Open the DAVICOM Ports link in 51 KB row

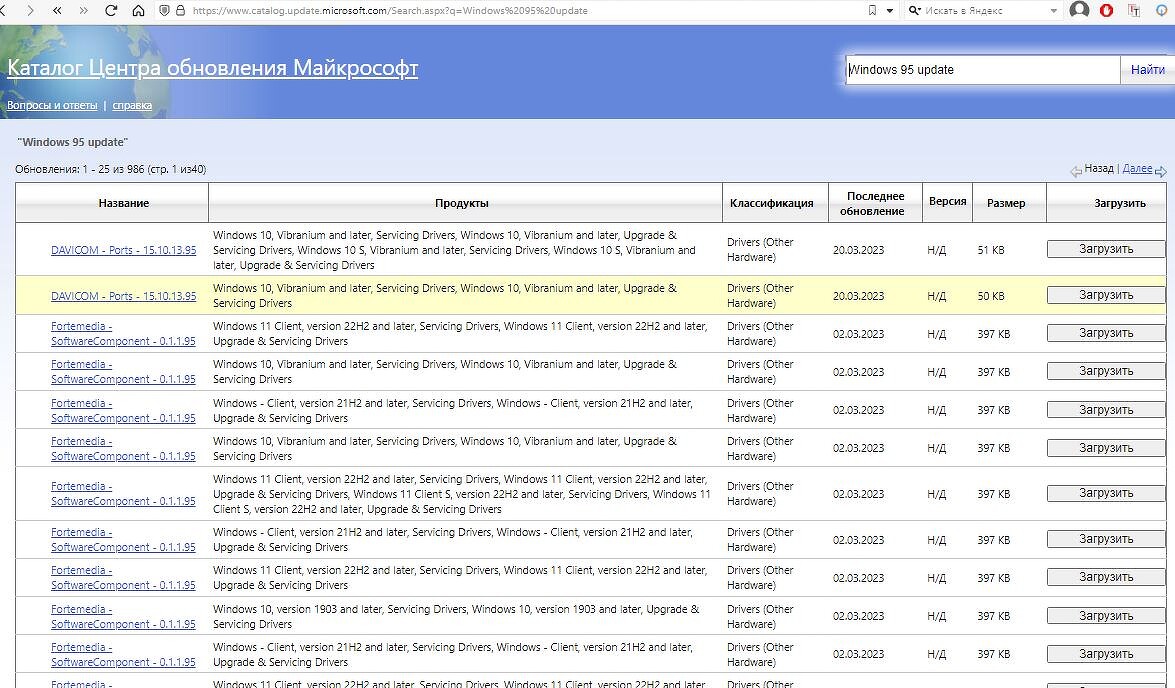pyautogui.click(x=124, y=250)
